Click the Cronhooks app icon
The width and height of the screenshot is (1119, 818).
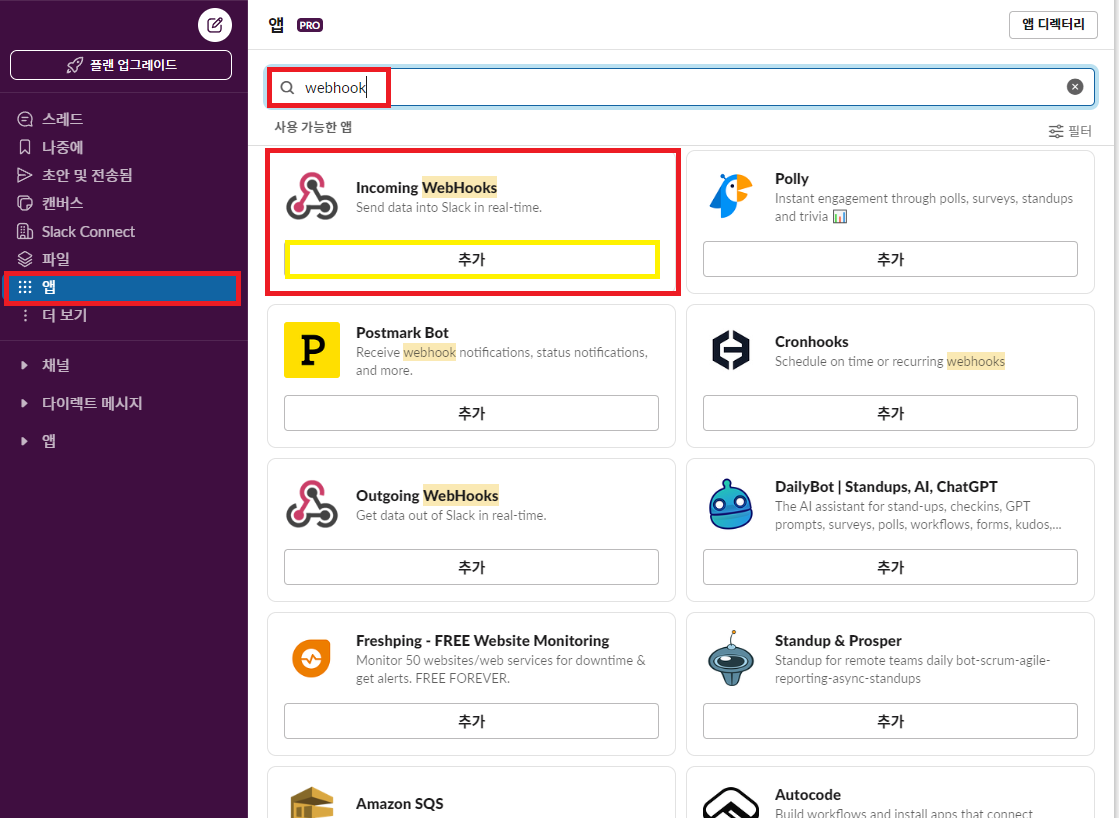tap(731, 350)
